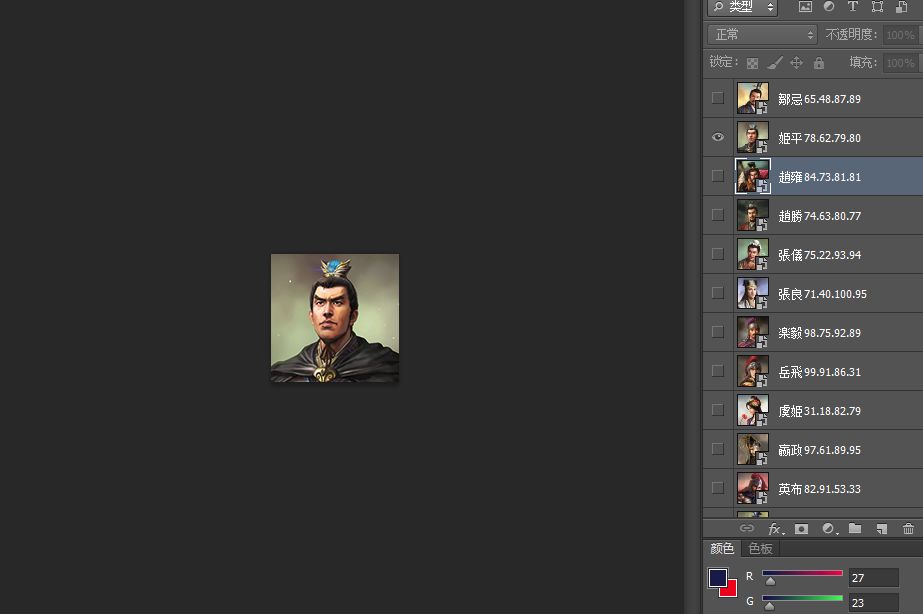
Task: Toggle visibility of 樂毅 98.75.92.89 layer
Action: pyautogui.click(x=718, y=331)
